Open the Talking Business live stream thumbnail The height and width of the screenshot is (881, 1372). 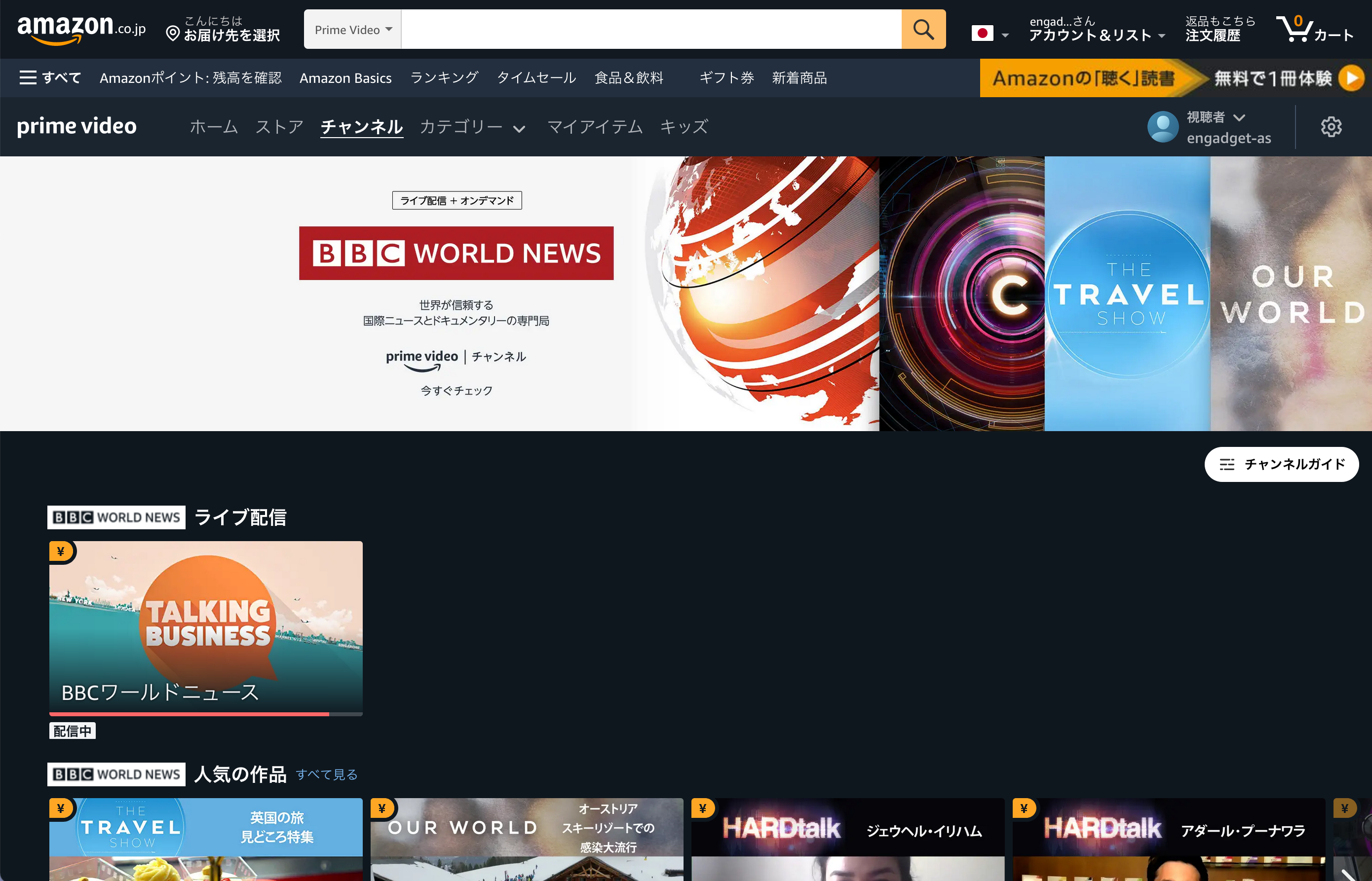click(x=206, y=627)
